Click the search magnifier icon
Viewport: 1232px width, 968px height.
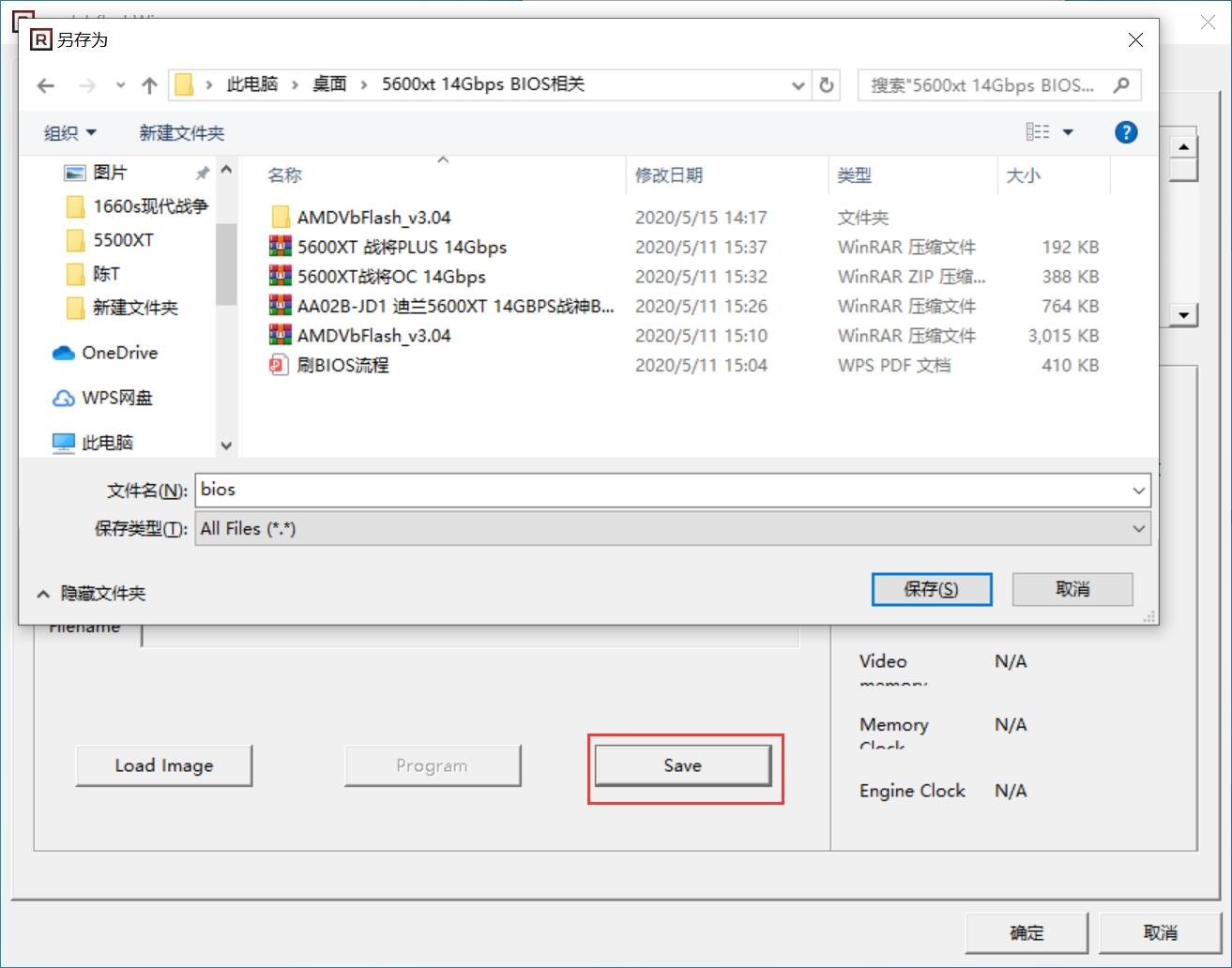click(1120, 85)
